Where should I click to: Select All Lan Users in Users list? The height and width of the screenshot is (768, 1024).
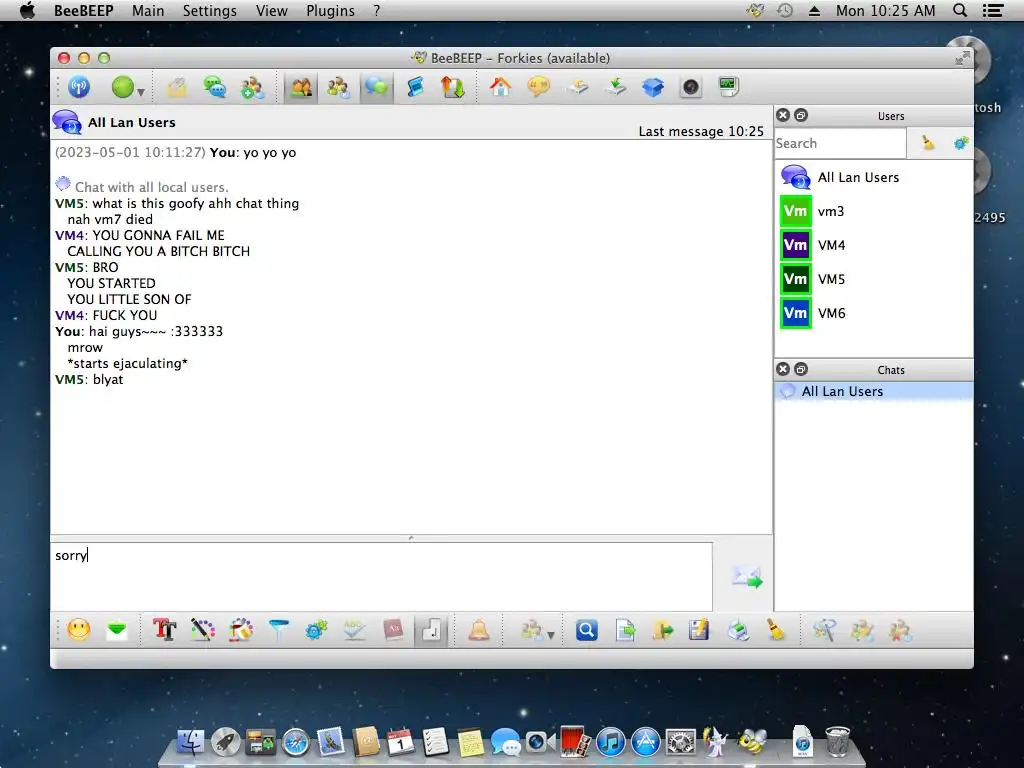[874, 177]
